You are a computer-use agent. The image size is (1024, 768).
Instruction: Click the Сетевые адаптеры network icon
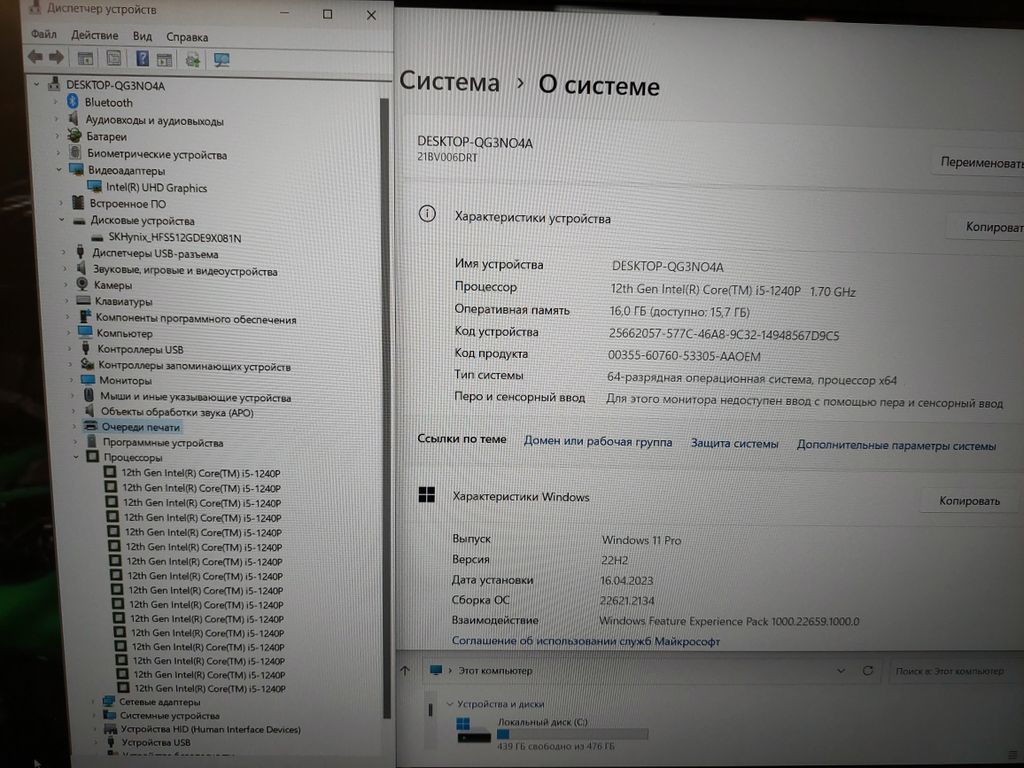coord(108,701)
